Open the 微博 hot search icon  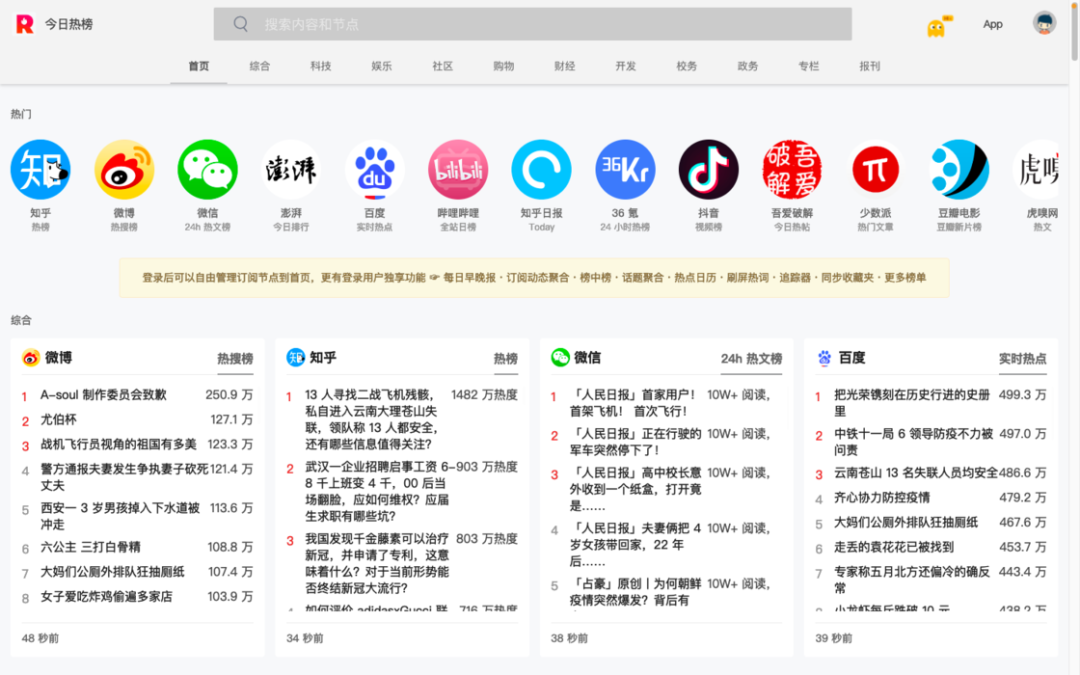(124, 169)
